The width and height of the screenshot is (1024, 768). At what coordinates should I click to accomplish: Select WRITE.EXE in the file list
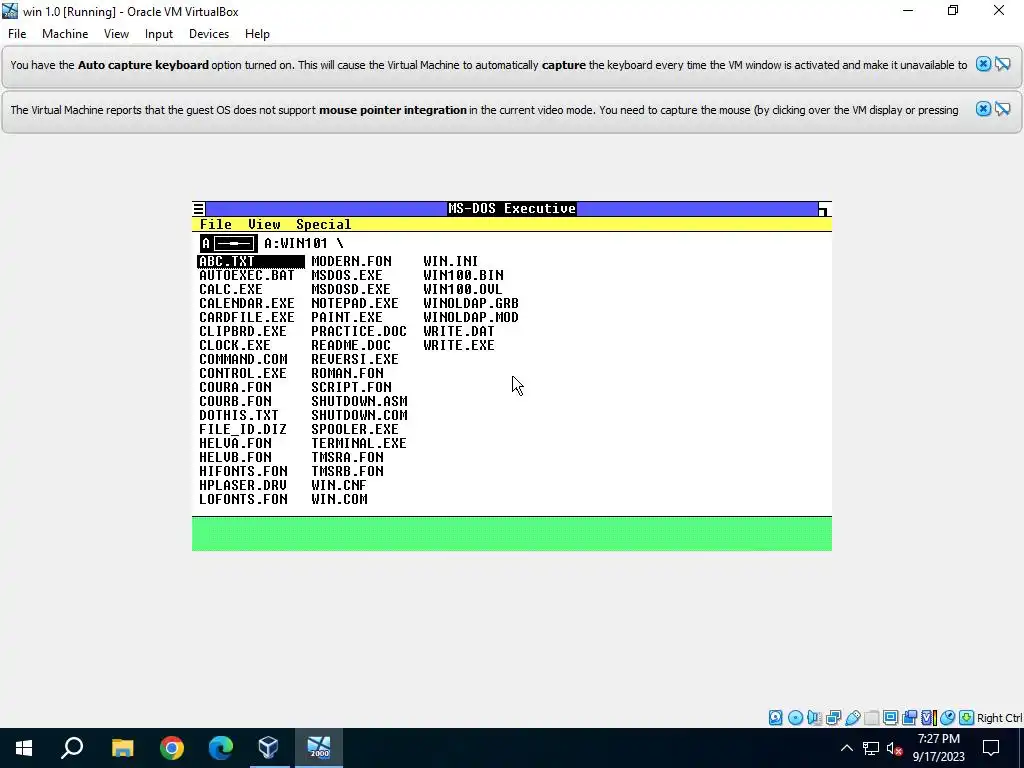tap(458, 345)
